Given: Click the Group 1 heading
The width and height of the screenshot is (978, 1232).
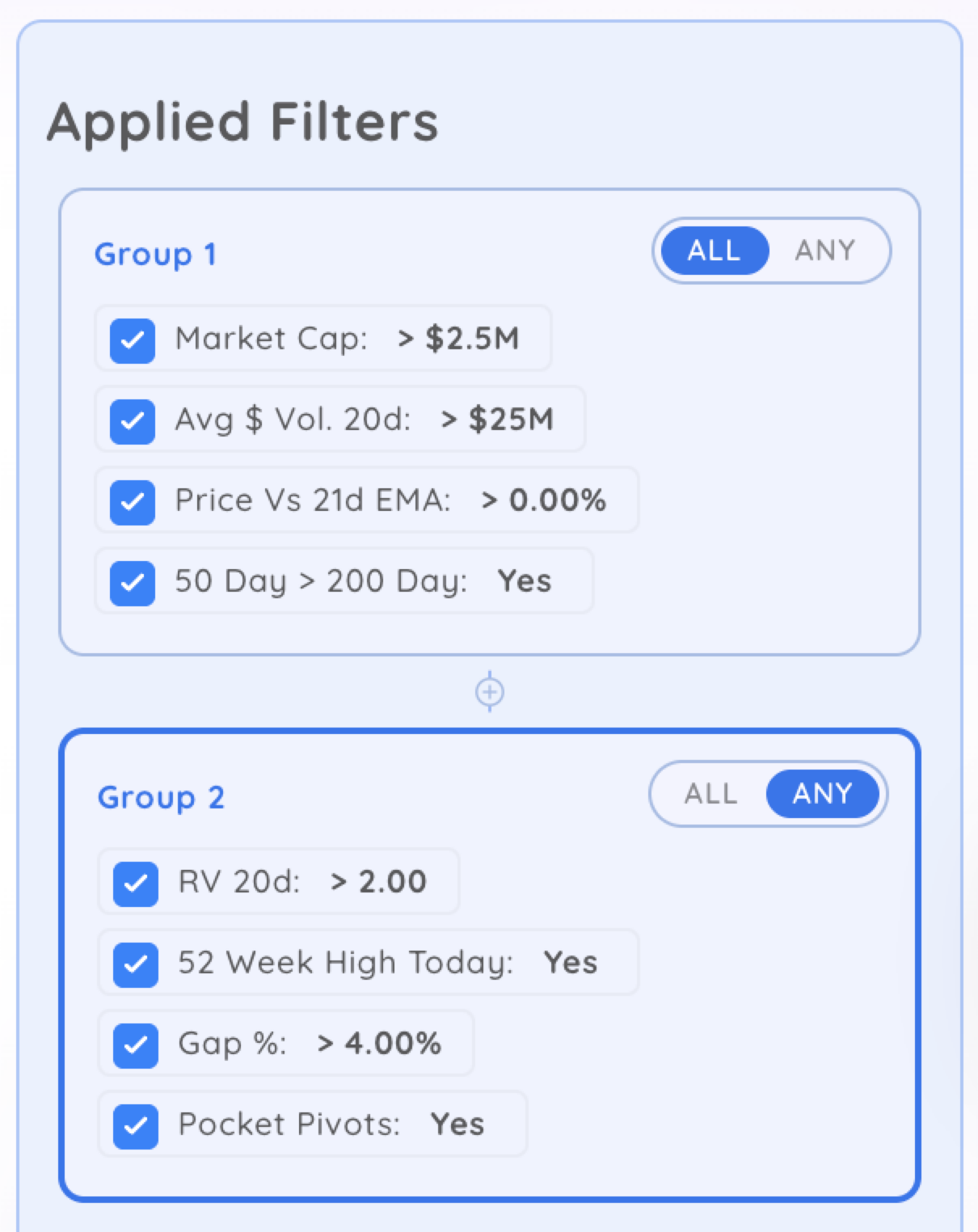Looking at the screenshot, I should pos(155,255).
